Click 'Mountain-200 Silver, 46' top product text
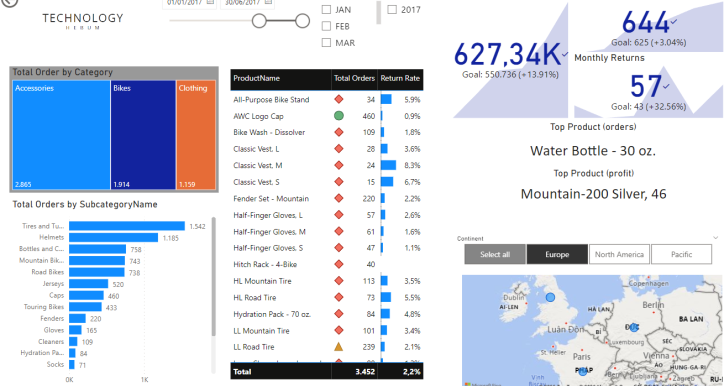This screenshot has height=386, width=724. coord(593,194)
